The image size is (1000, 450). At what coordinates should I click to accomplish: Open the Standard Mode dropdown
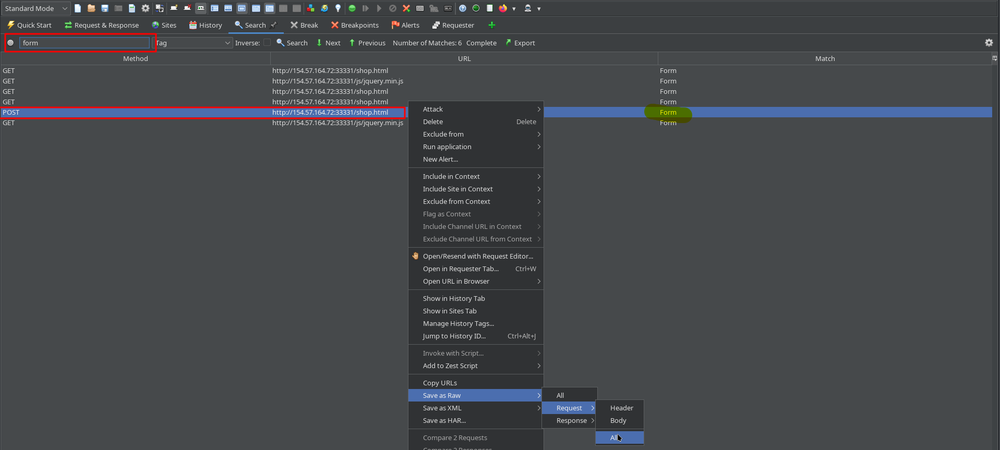click(36, 8)
